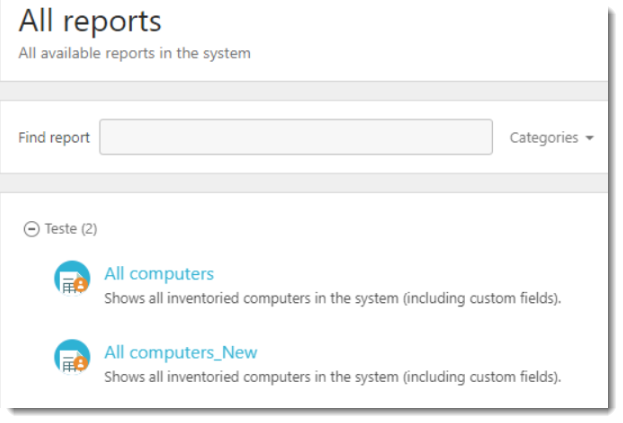Open the Categories dropdown

(x=551, y=138)
